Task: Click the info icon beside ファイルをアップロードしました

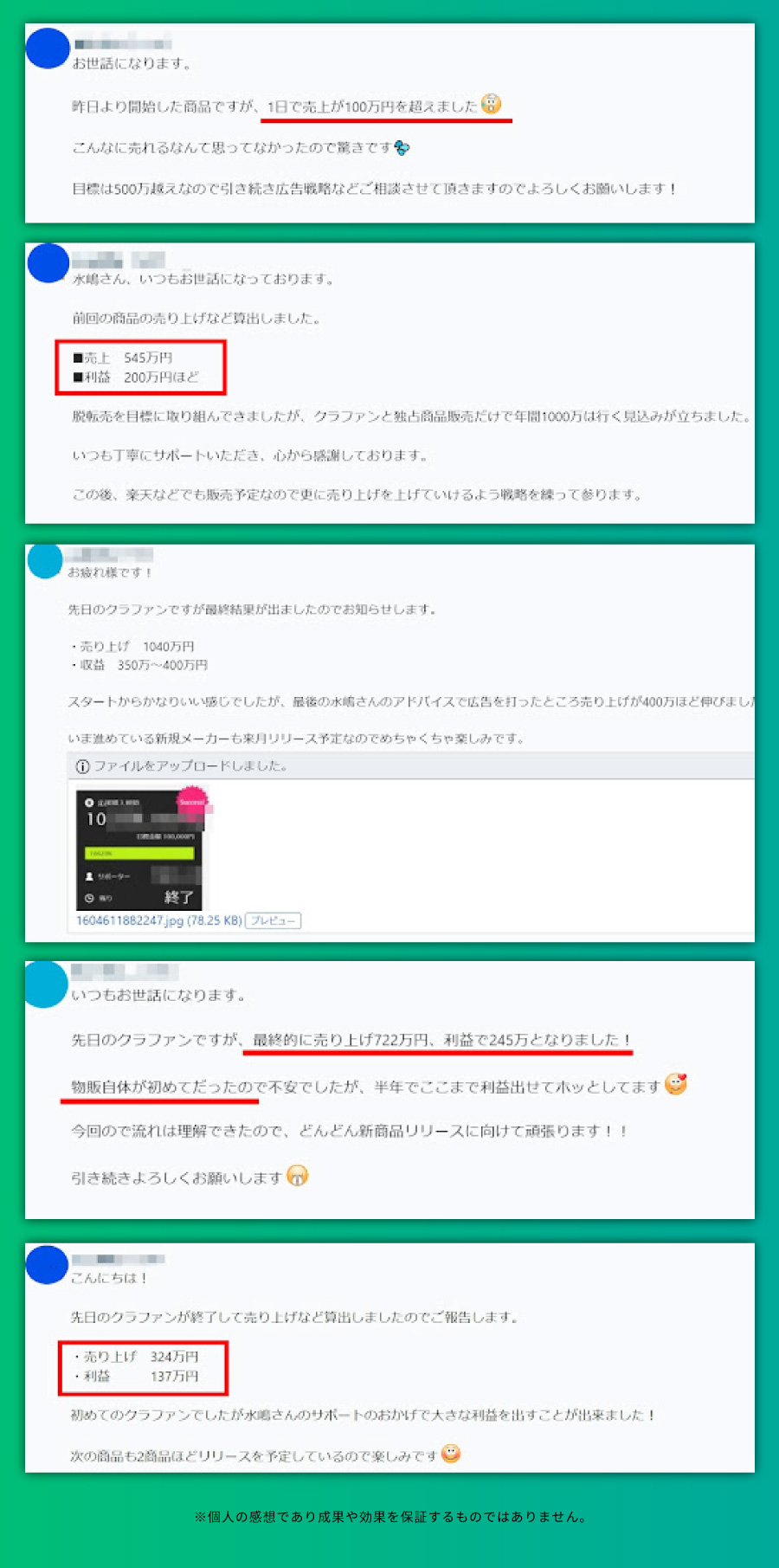Action: point(83,766)
